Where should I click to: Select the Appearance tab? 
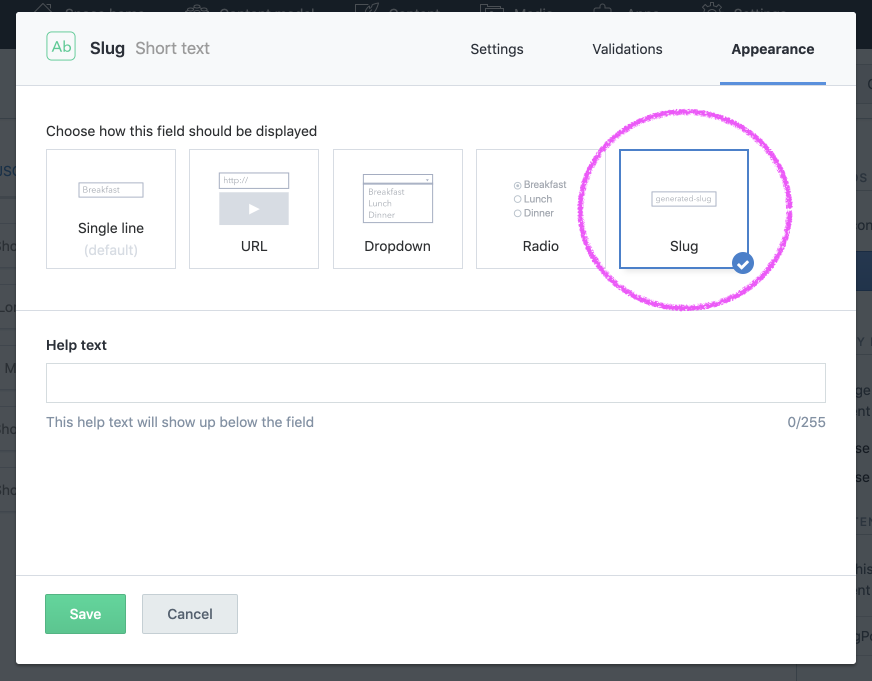[x=772, y=49]
